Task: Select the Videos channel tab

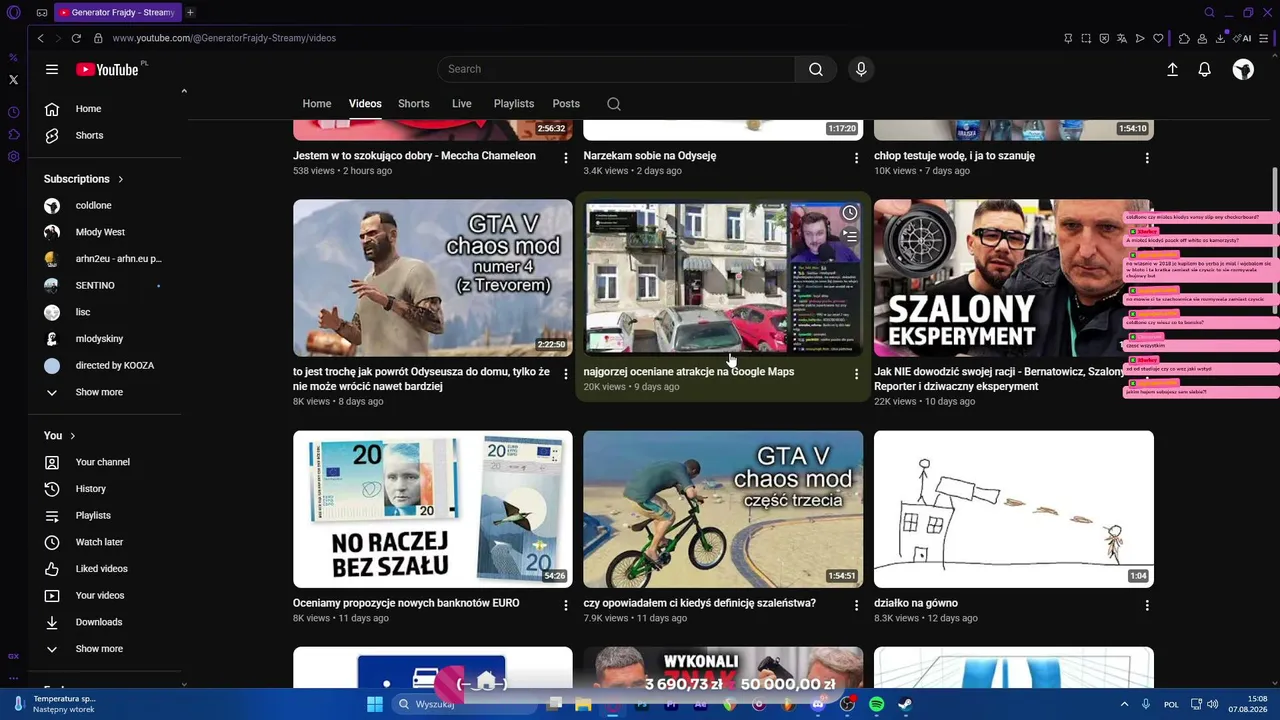Action: click(x=365, y=104)
